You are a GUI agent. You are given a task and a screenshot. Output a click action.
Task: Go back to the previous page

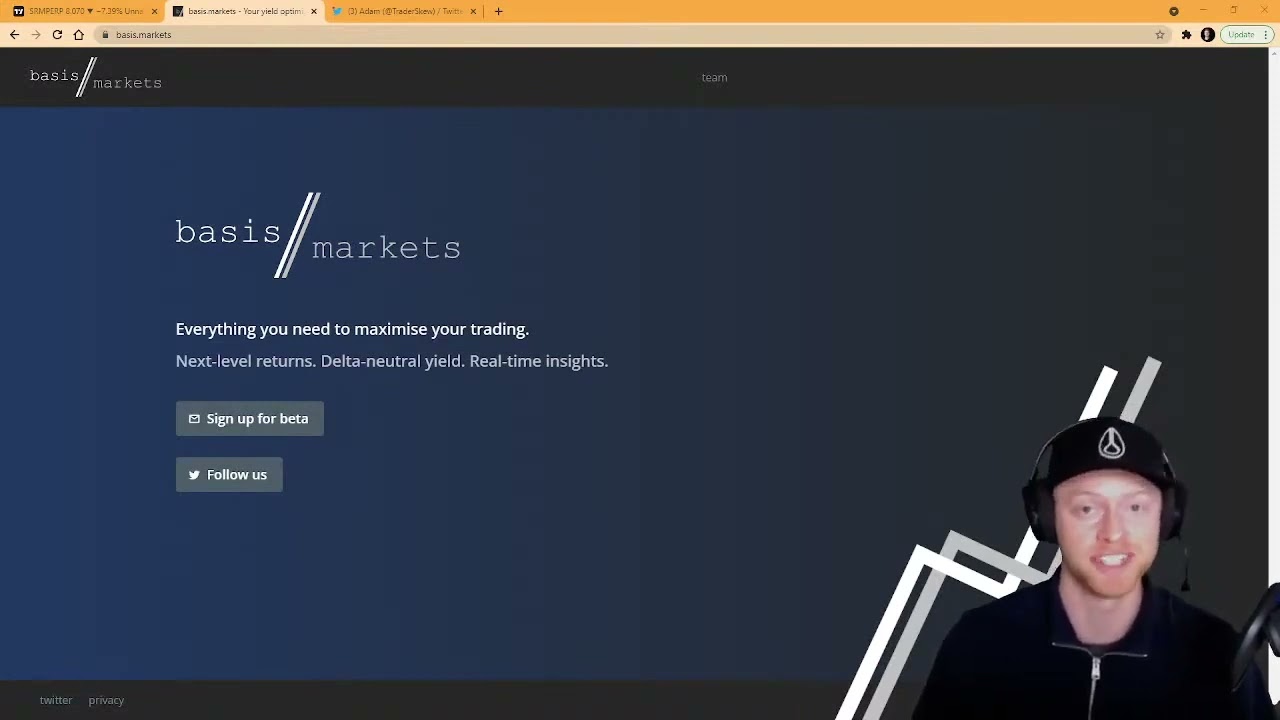(14, 35)
